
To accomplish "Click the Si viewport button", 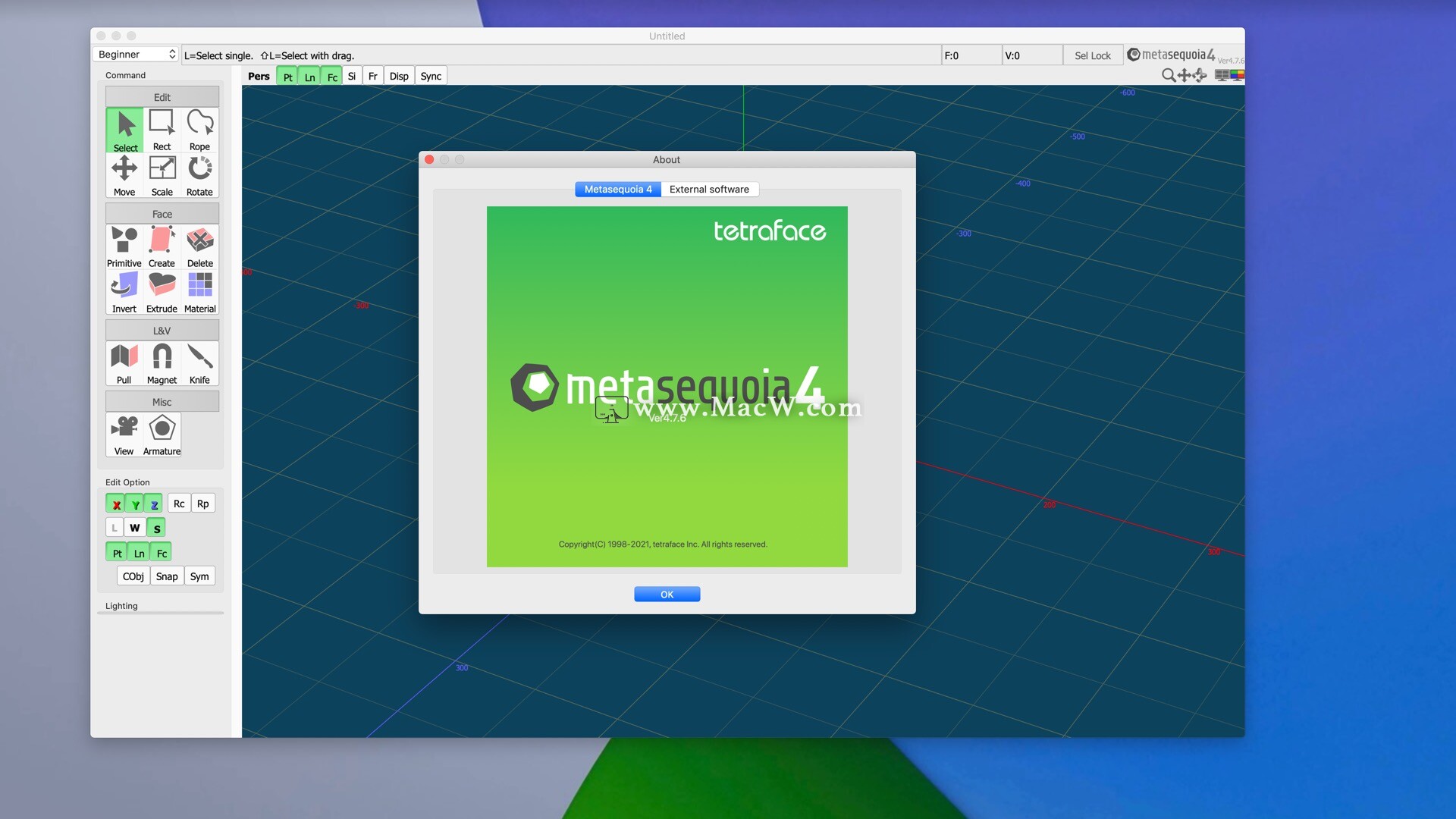I will (x=352, y=76).
